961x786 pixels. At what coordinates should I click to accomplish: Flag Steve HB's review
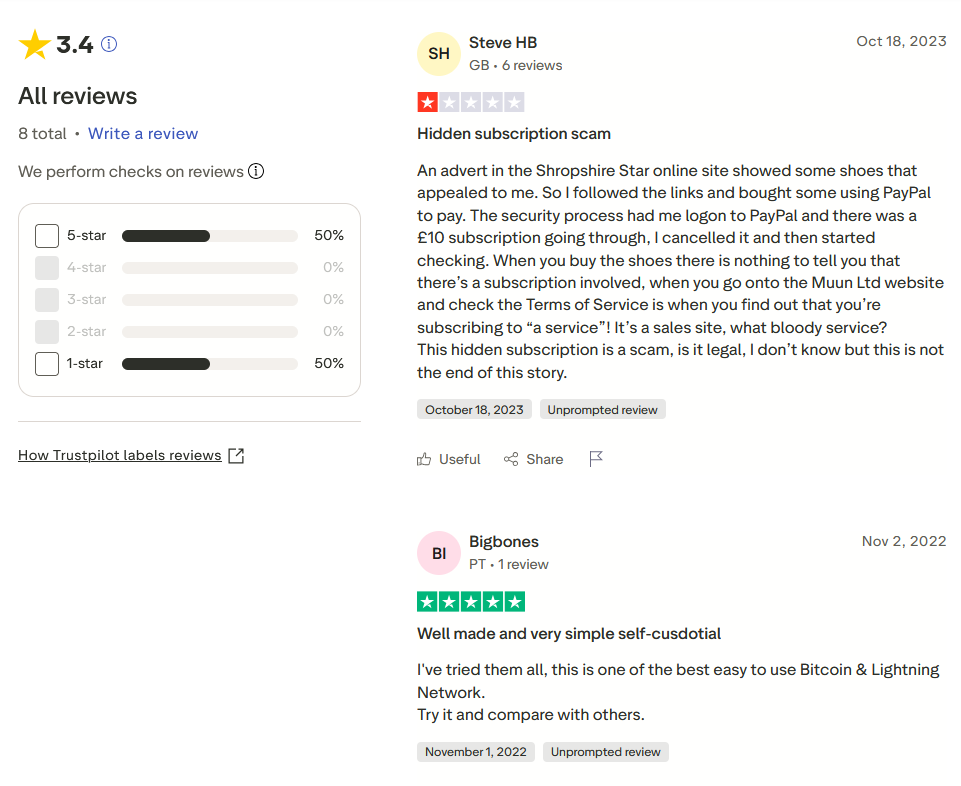[596, 459]
